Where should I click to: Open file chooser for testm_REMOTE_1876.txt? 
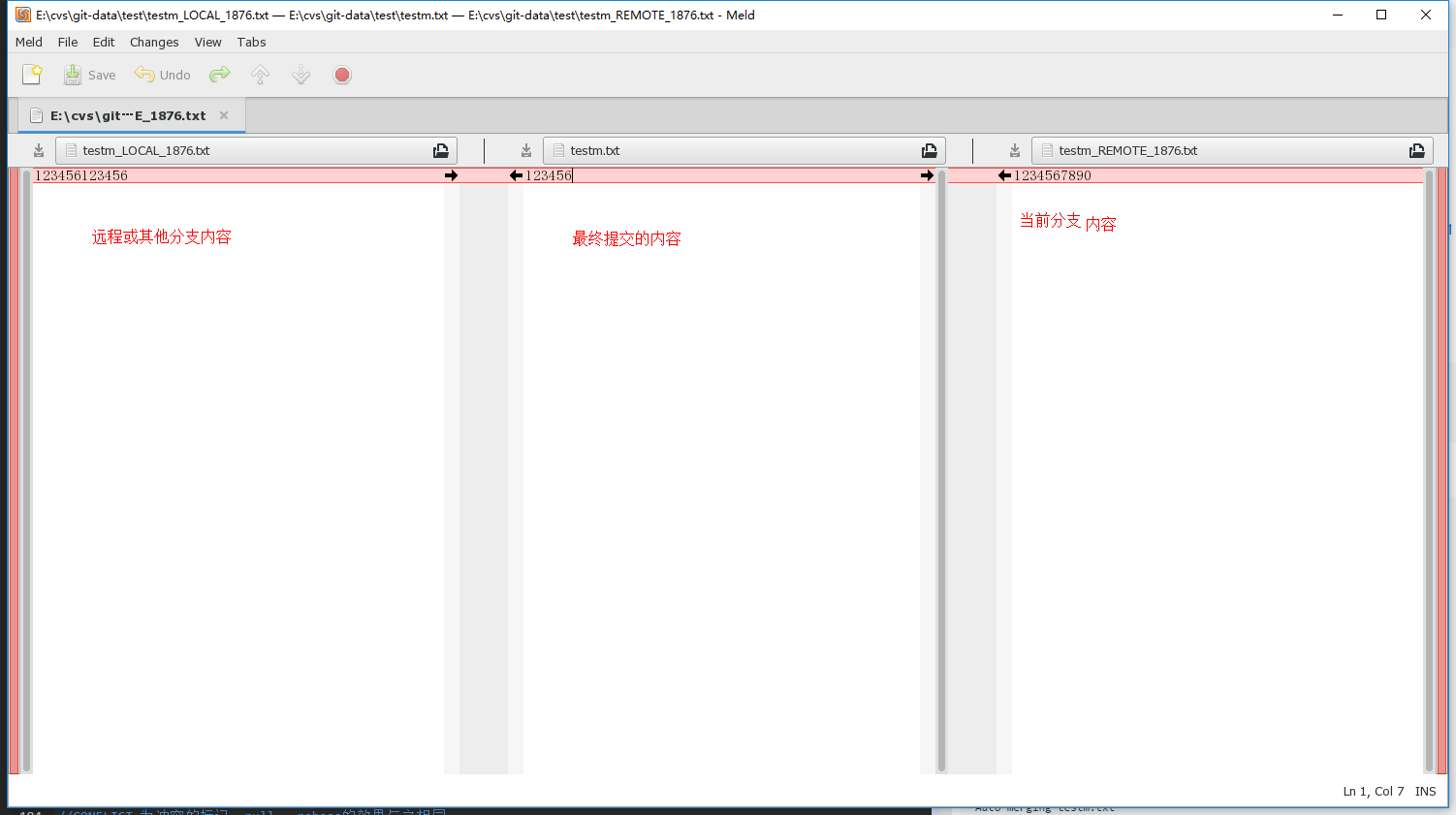pos(1417,150)
